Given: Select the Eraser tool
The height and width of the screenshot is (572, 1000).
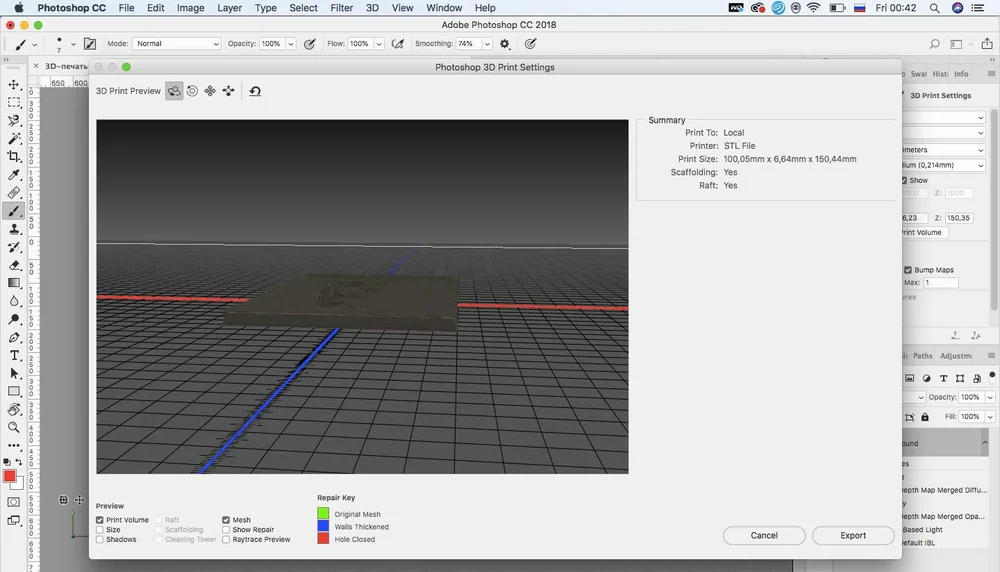Looking at the screenshot, I should [13, 265].
